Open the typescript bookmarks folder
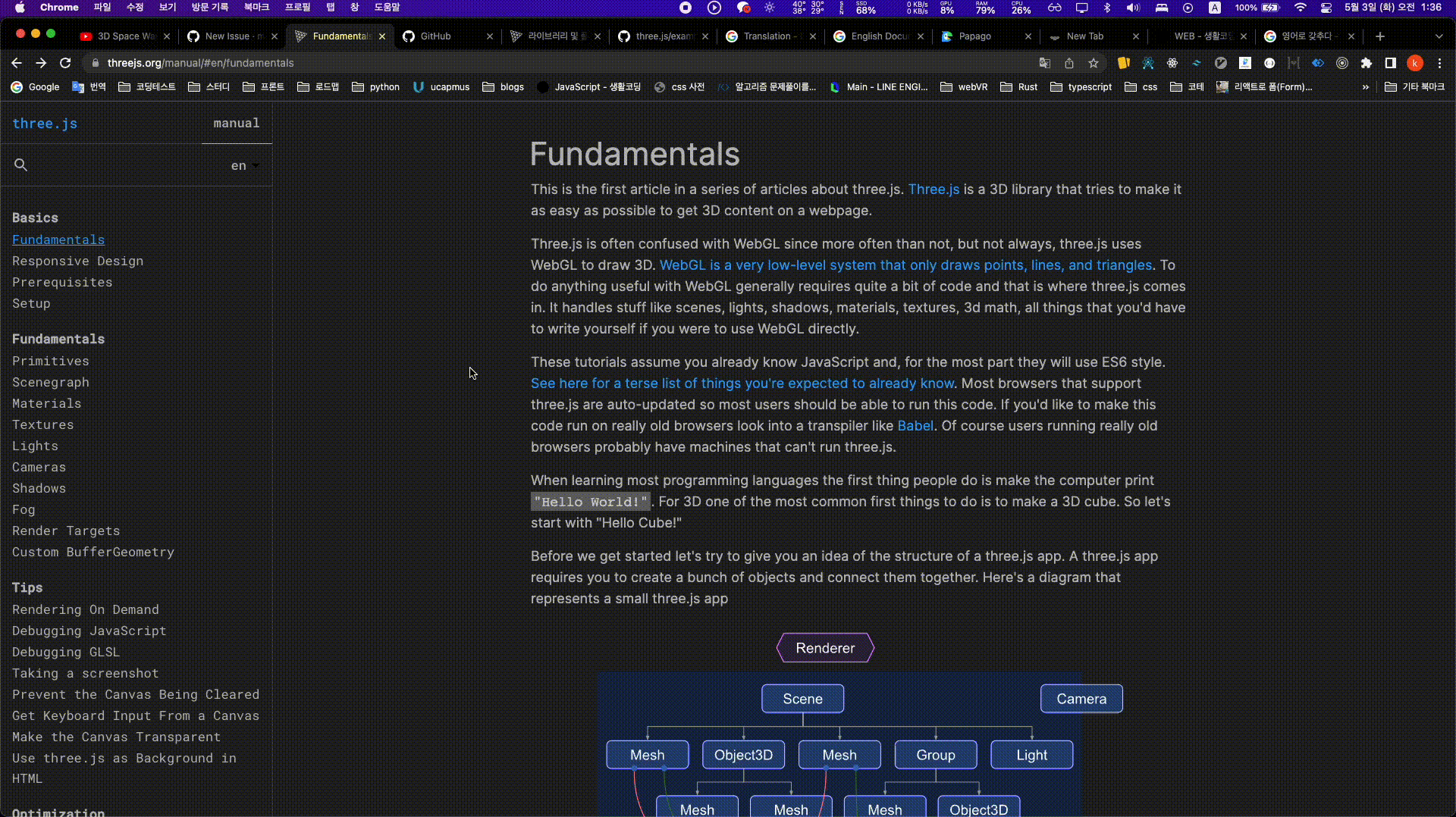This screenshot has height=817, width=1456. [x=1081, y=87]
